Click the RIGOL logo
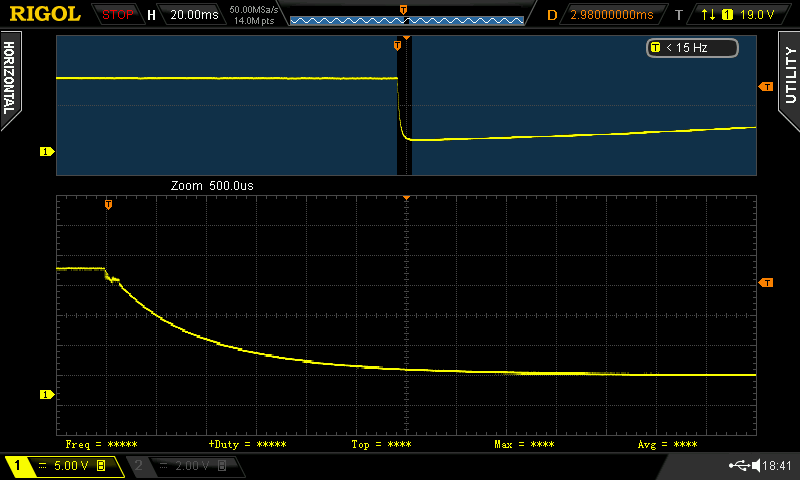800x480 pixels. 45,14
